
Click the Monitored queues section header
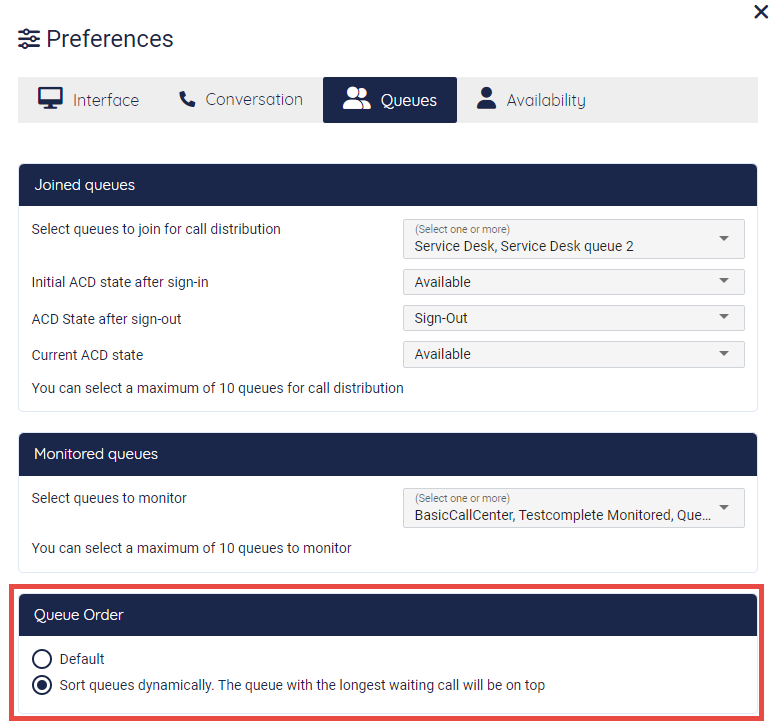point(96,454)
